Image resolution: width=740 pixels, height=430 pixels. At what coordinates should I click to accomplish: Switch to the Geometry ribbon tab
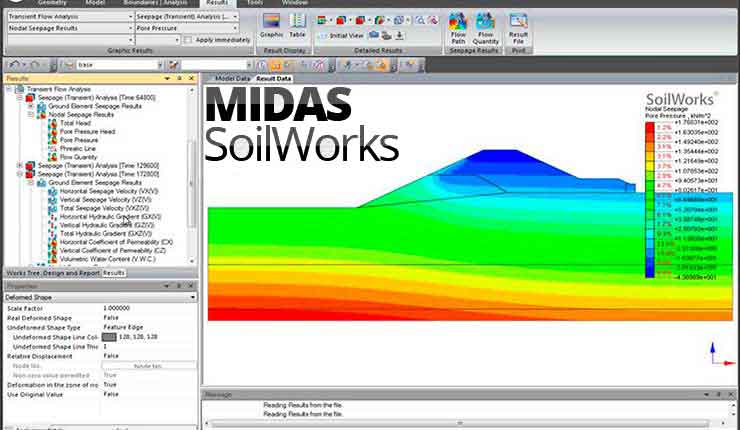click(x=52, y=3)
